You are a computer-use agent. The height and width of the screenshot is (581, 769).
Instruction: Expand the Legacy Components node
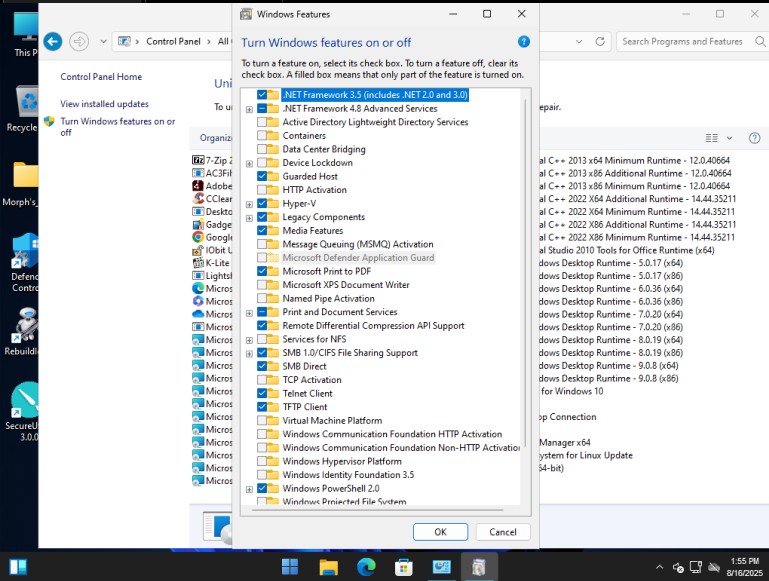249,218
